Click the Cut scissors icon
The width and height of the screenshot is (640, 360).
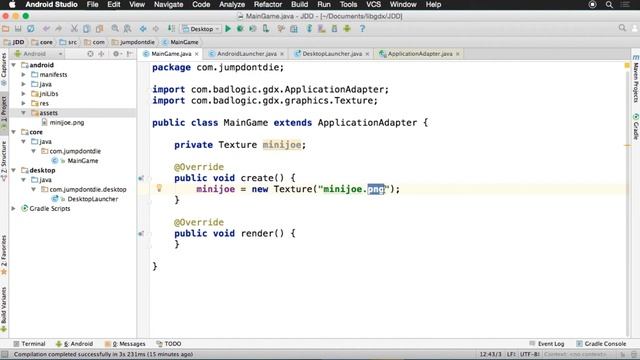point(74,29)
